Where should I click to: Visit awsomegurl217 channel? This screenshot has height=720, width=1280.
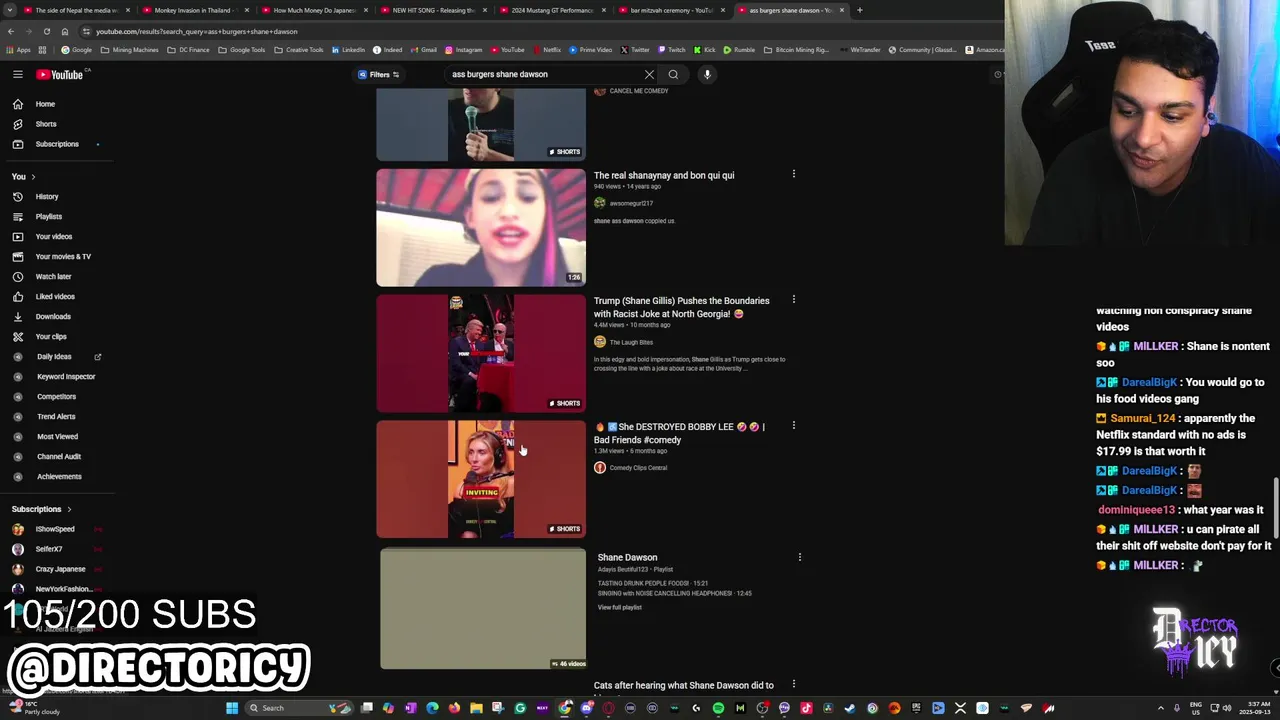631,203
